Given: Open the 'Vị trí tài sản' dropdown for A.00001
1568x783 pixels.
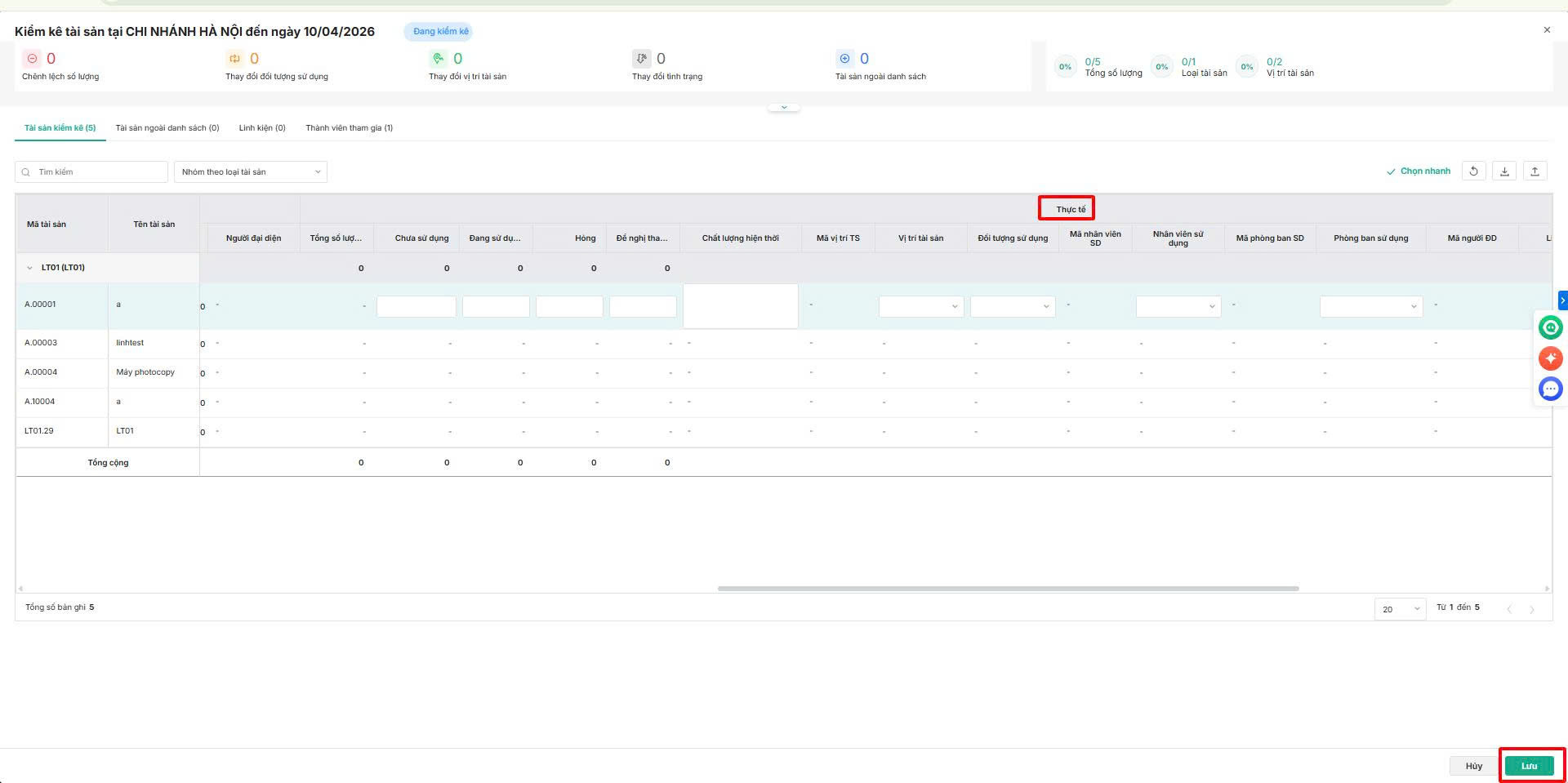Looking at the screenshot, I should [x=920, y=306].
